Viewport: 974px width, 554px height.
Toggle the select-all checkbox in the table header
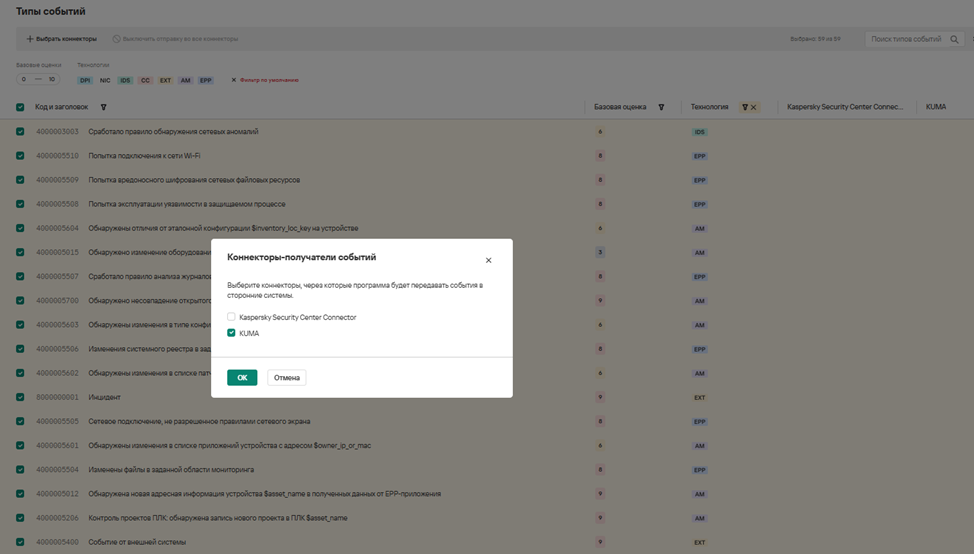click(x=20, y=107)
